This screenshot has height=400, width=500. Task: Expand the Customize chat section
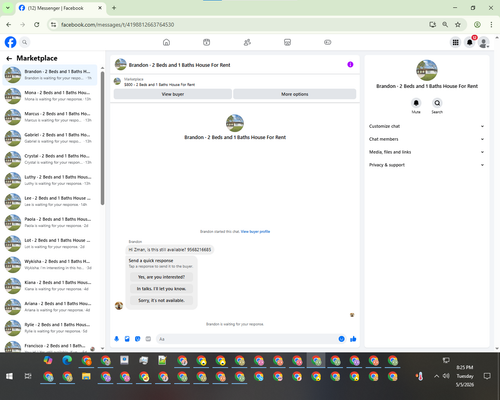tap(426, 126)
